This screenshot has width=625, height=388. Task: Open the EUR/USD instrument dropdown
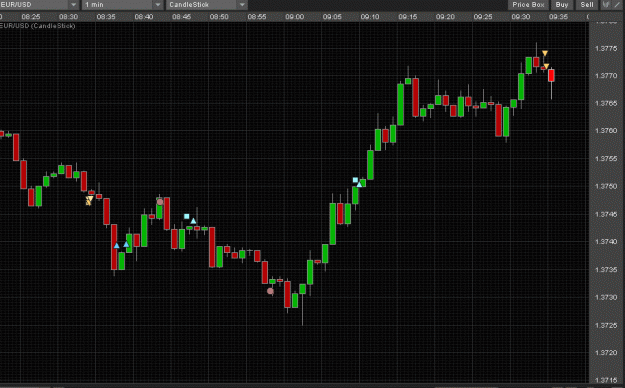(x=39, y=5)
